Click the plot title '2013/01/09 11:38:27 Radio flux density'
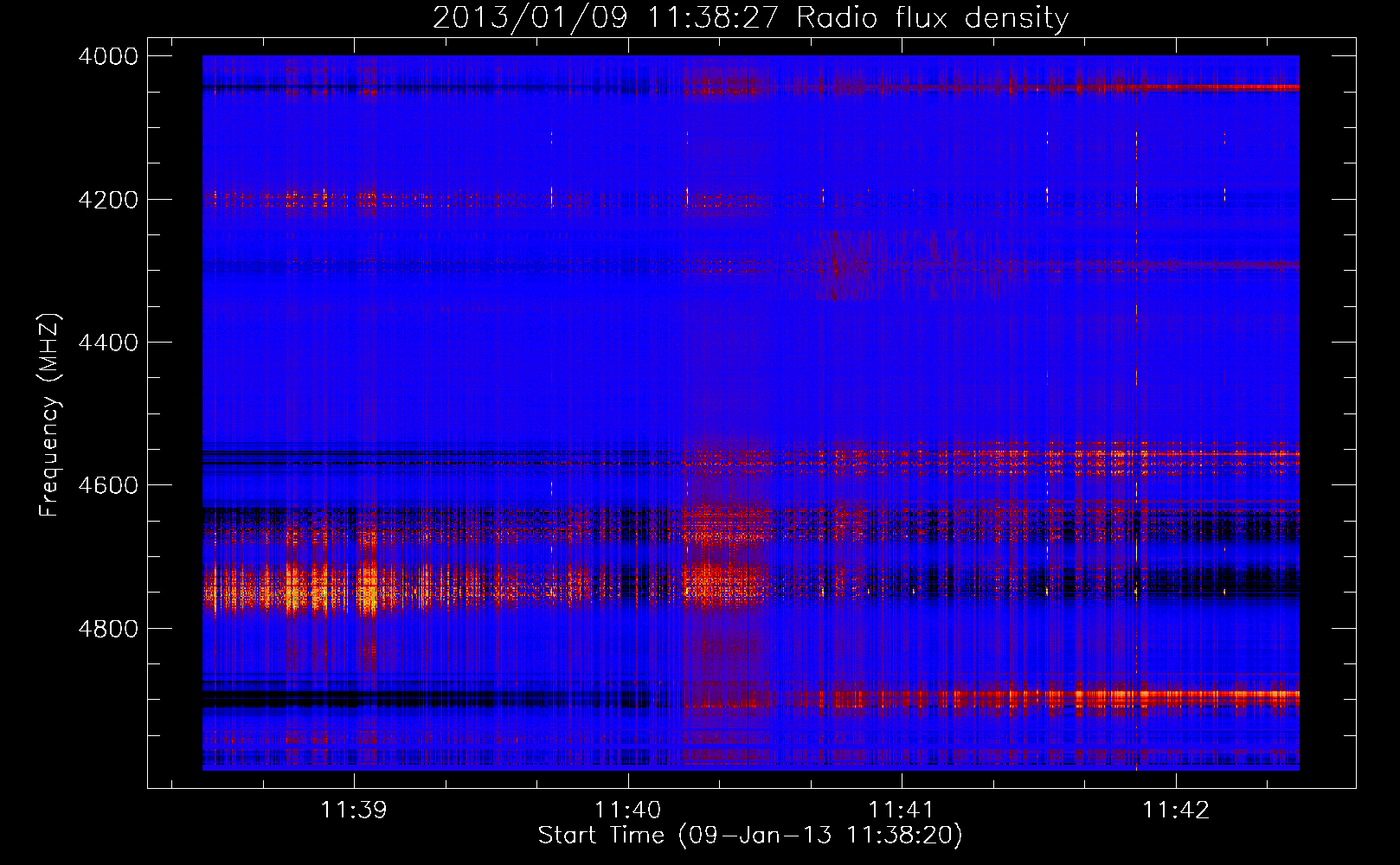 click(x=750, y=18)
